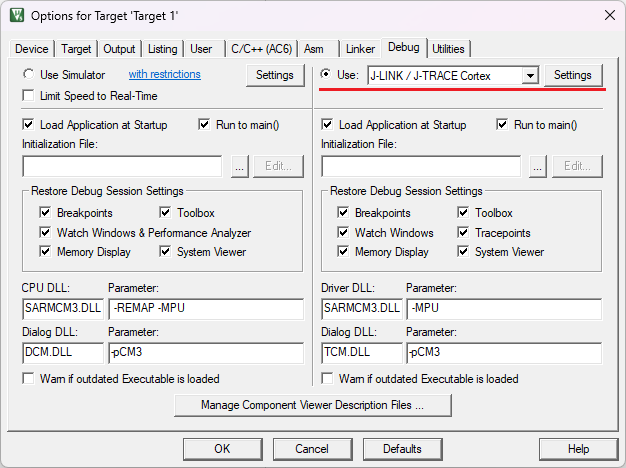This screenshot has width=626, height=468.
Task: Open J-LINK debugger Settings button
Action: (x=573, y=75)
